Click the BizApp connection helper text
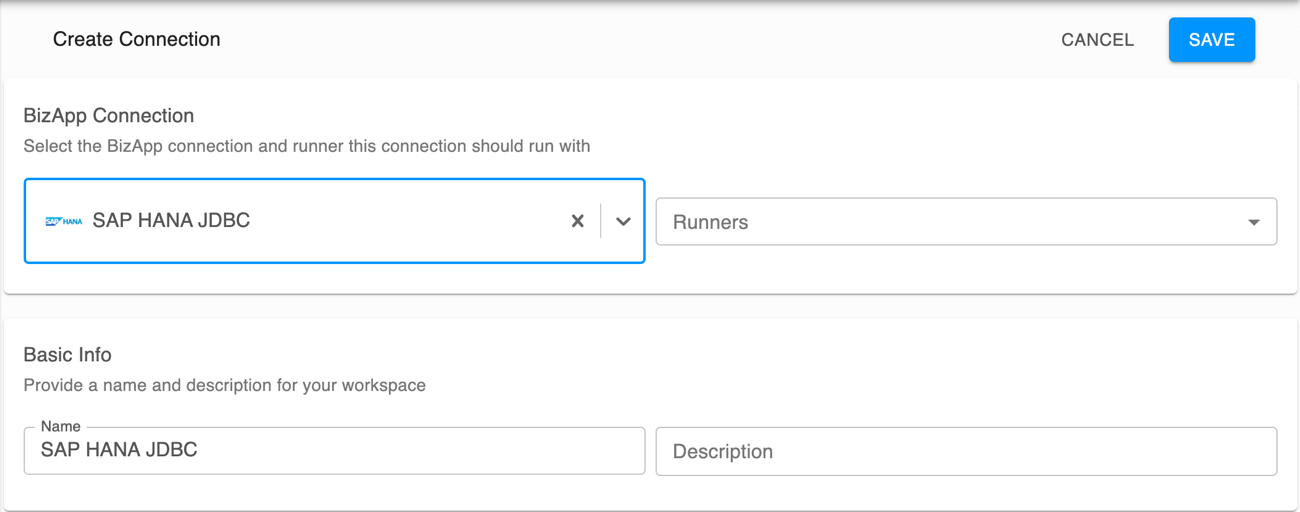 point(306,147)
